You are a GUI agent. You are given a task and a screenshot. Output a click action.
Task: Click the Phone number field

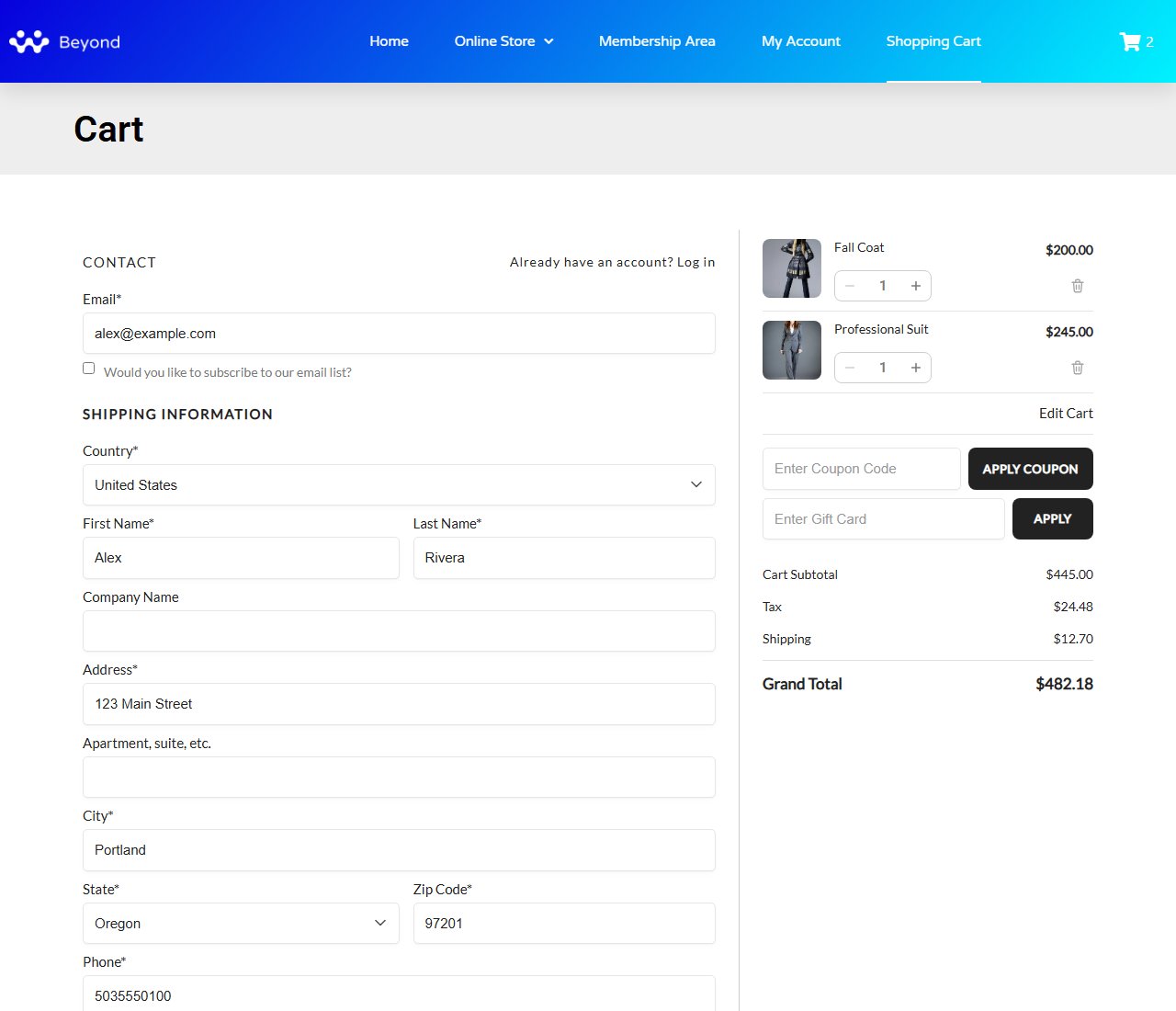click(399, 994)
